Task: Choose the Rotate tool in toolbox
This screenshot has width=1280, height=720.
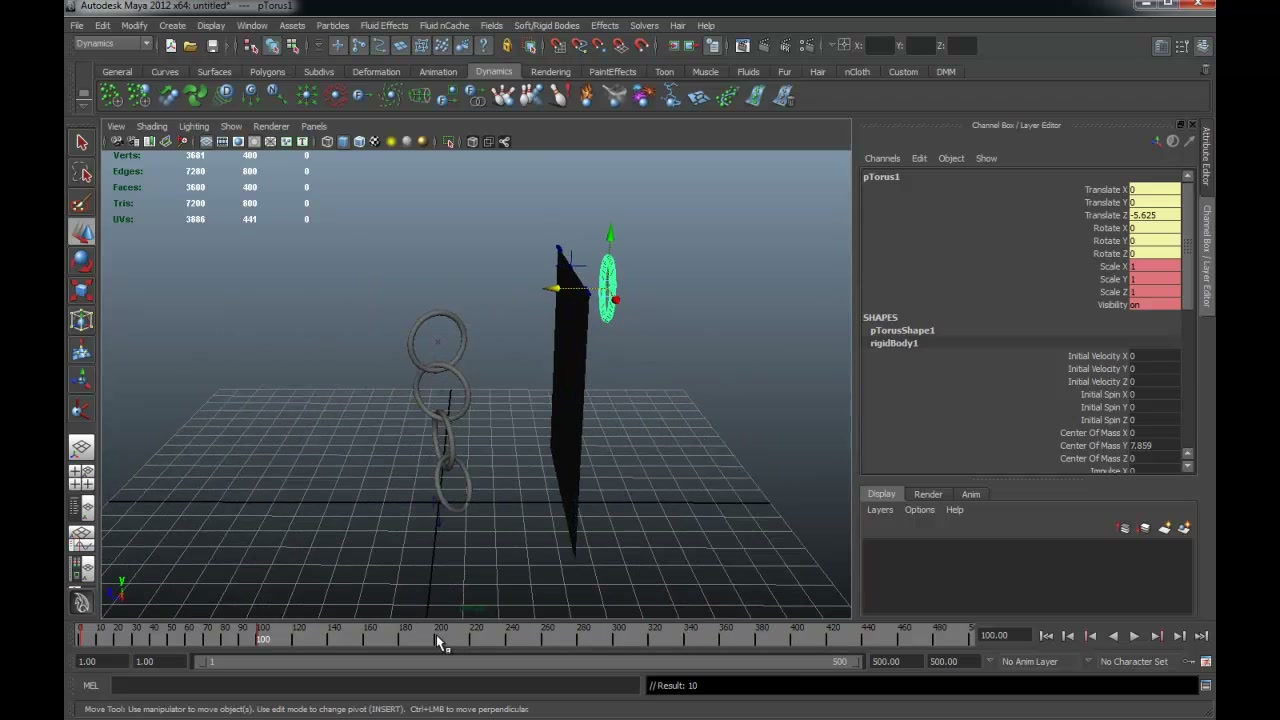Action: pos(82,262)
